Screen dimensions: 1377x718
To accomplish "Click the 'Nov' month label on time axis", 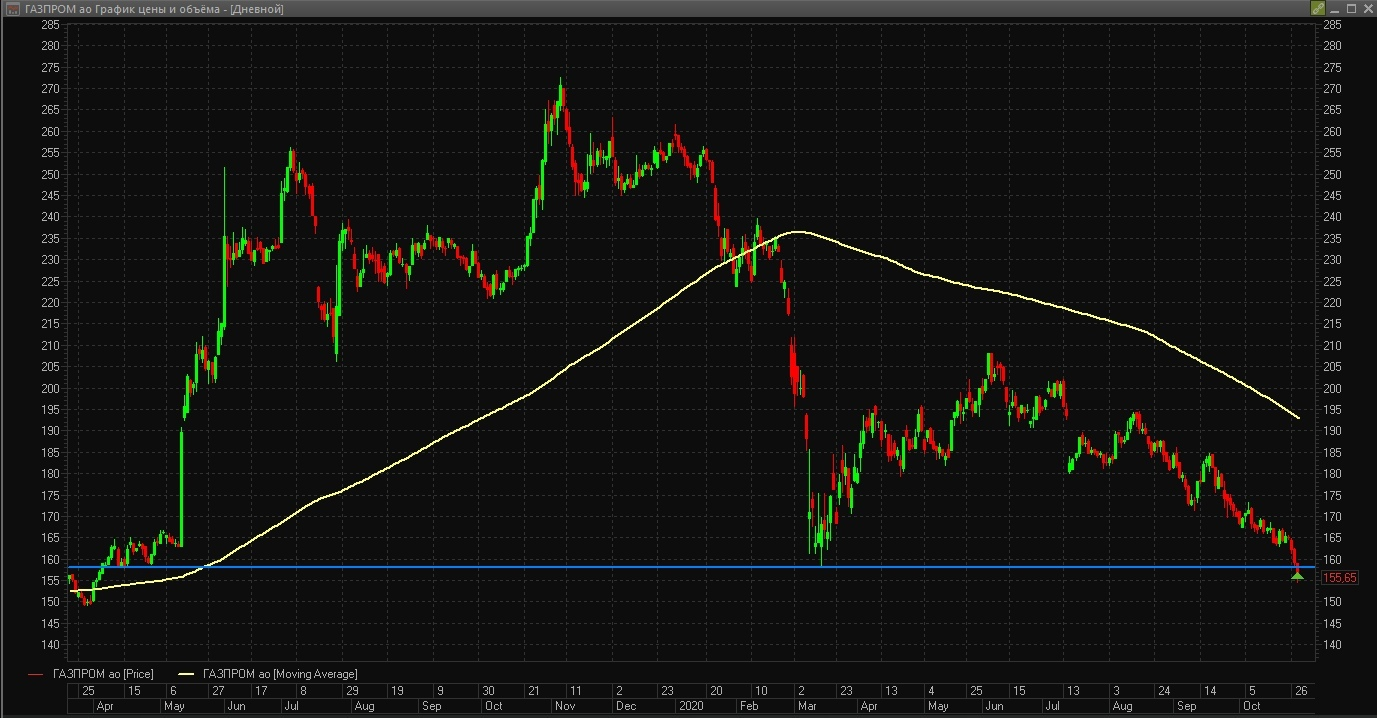I will click(565, 706).
